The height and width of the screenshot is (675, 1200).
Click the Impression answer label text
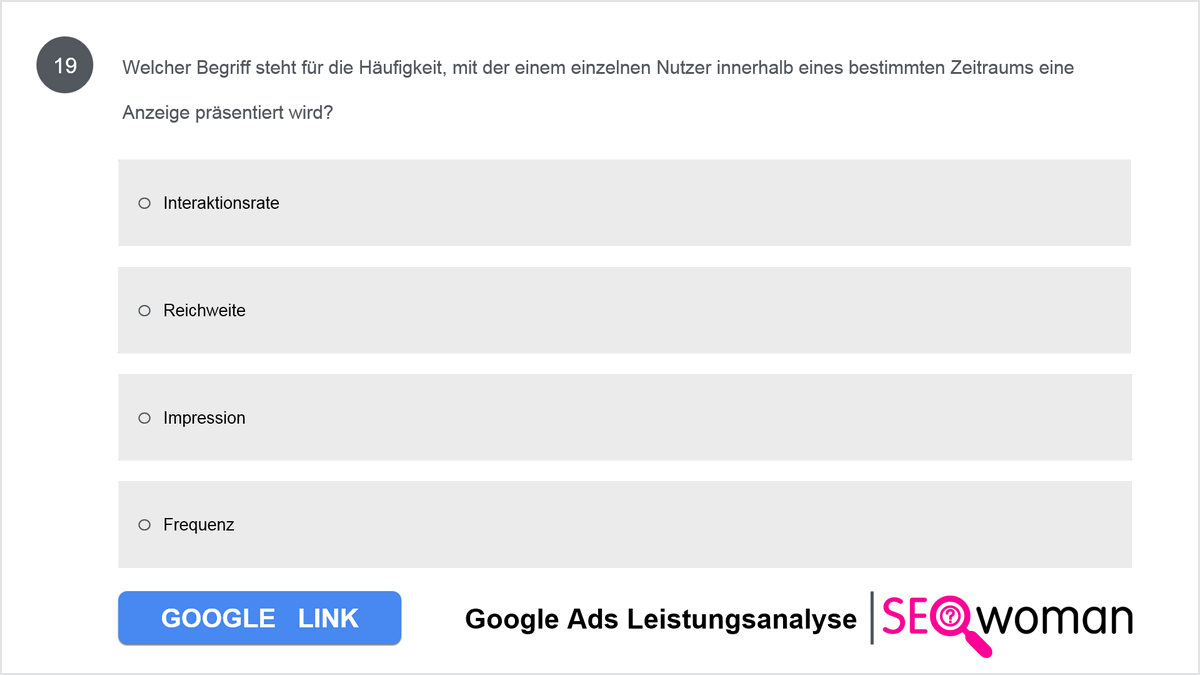pos(204,418)
